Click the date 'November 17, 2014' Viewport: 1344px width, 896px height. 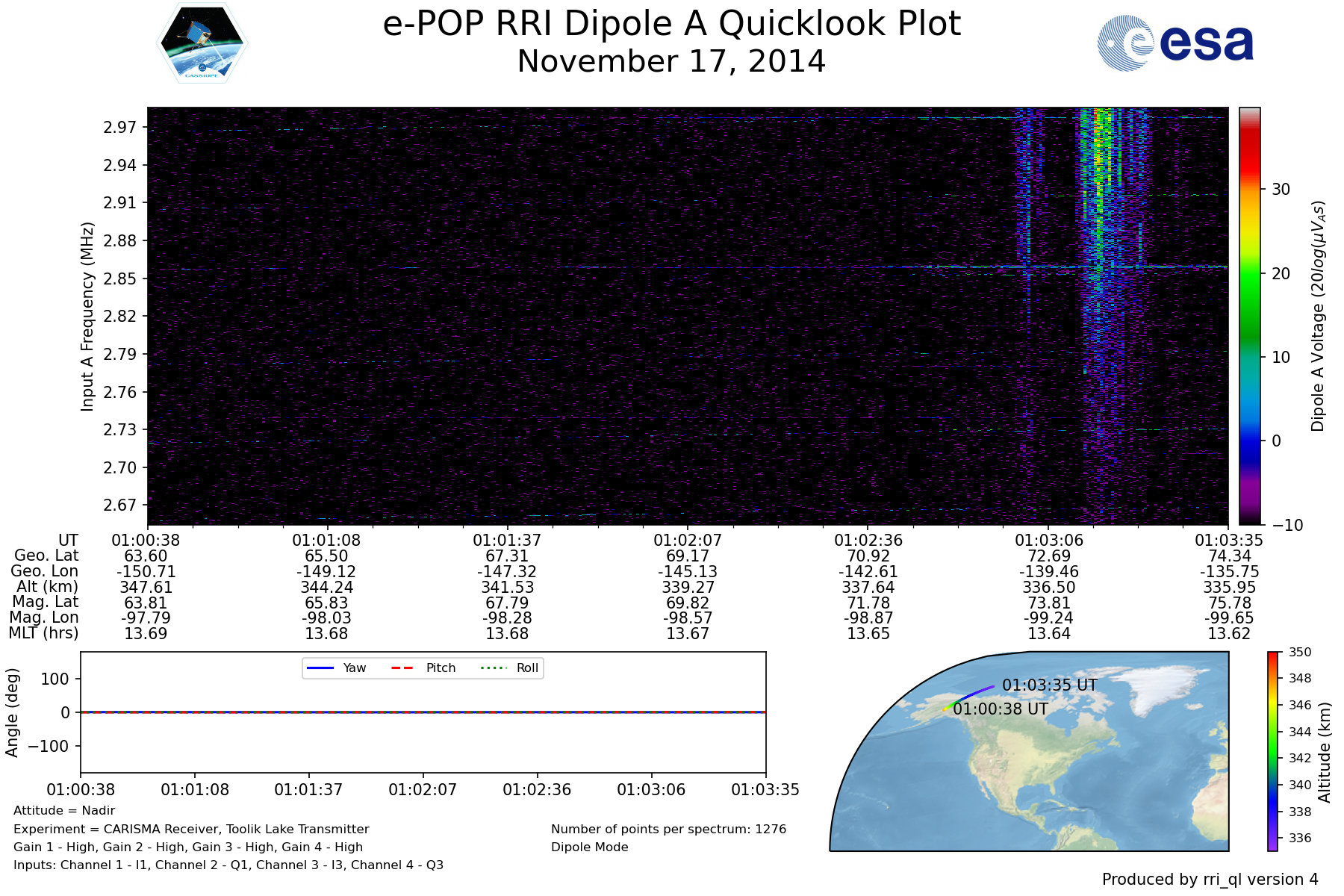671,61
